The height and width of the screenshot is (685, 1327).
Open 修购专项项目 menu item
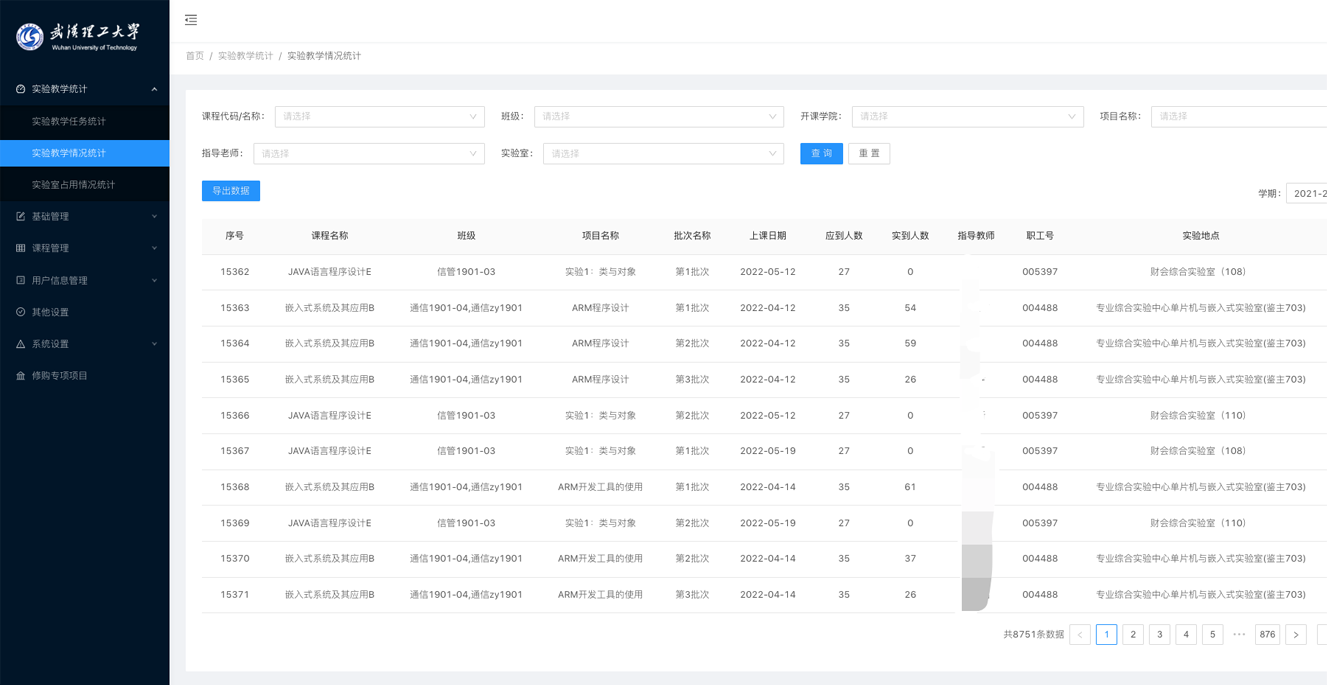coord(85,376)
